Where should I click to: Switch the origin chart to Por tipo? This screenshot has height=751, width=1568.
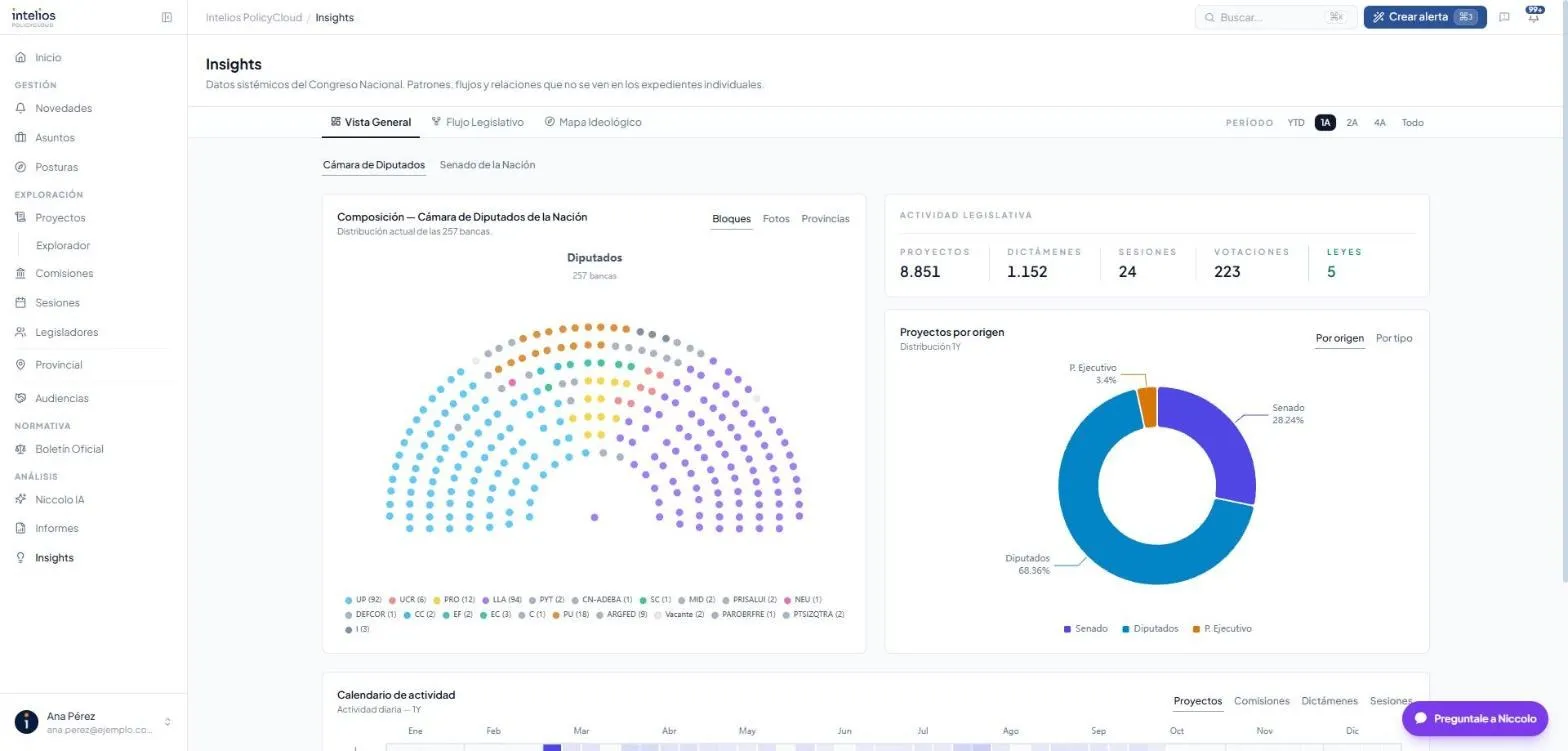point(1394,338)
